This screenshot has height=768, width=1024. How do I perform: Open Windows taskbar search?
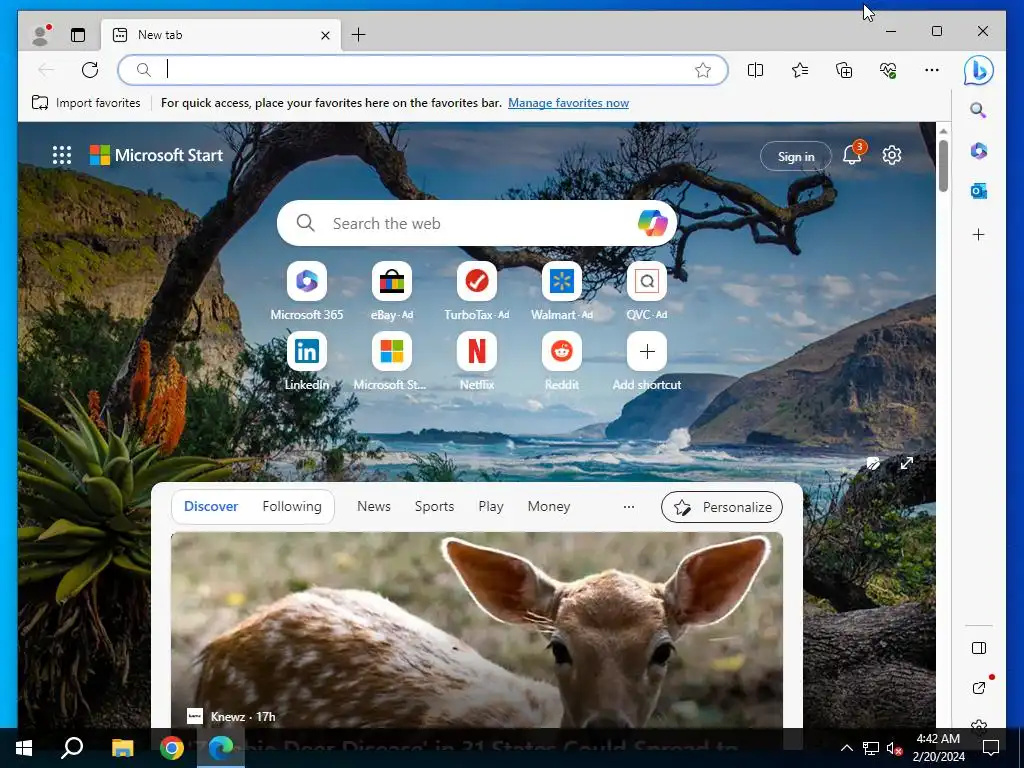(x=72, y=748)
